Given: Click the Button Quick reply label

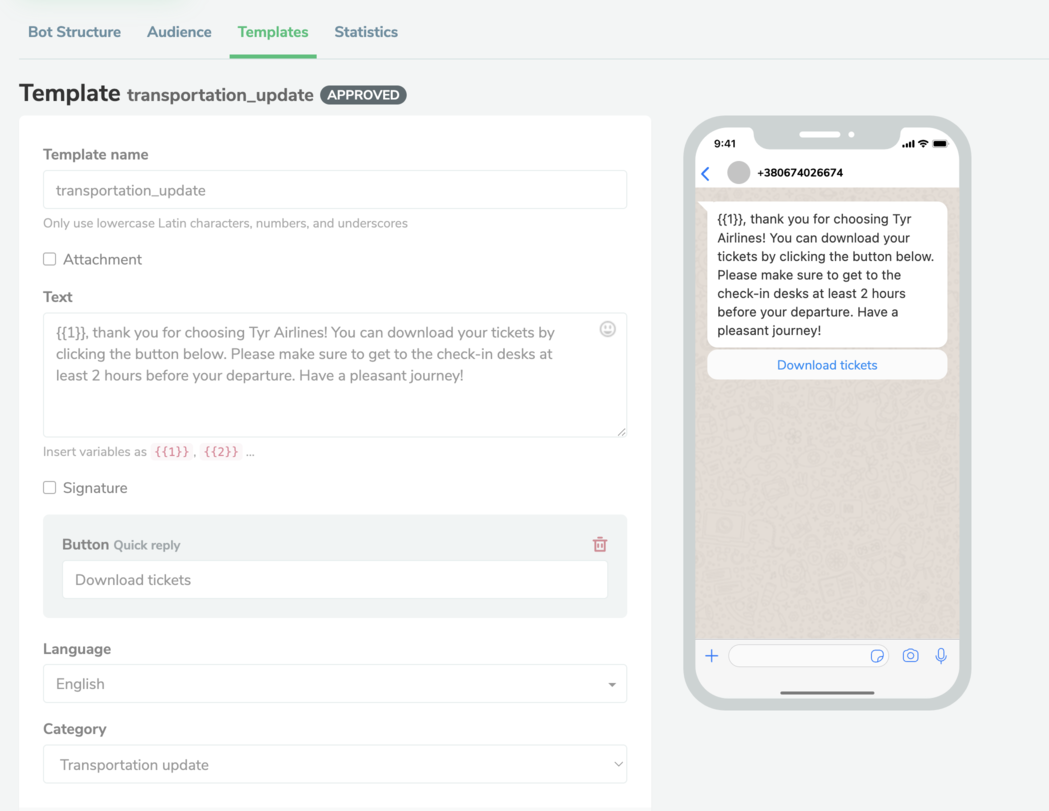Looking at the screenshot, I should point(121,545).
